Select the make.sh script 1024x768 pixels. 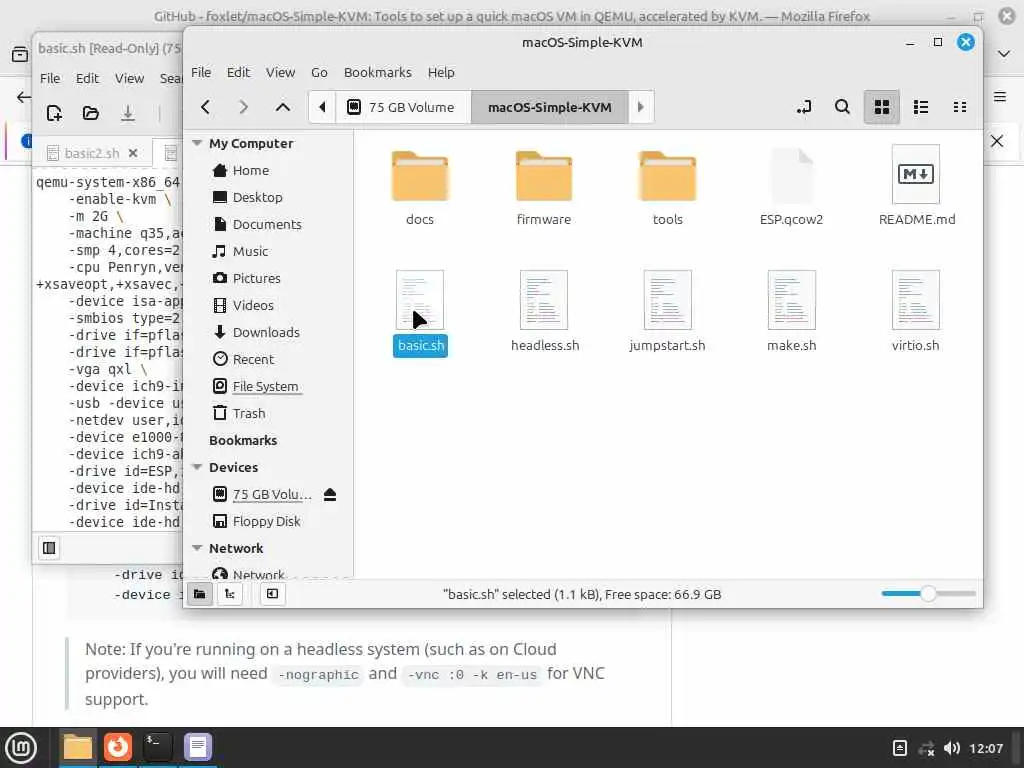pyautogui.click(x=792, y=313)
